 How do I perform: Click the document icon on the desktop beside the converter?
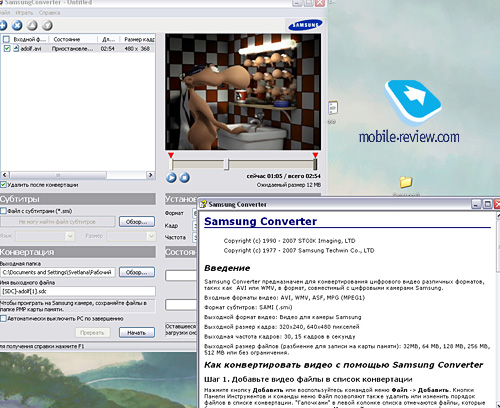[x=333, y=108]
